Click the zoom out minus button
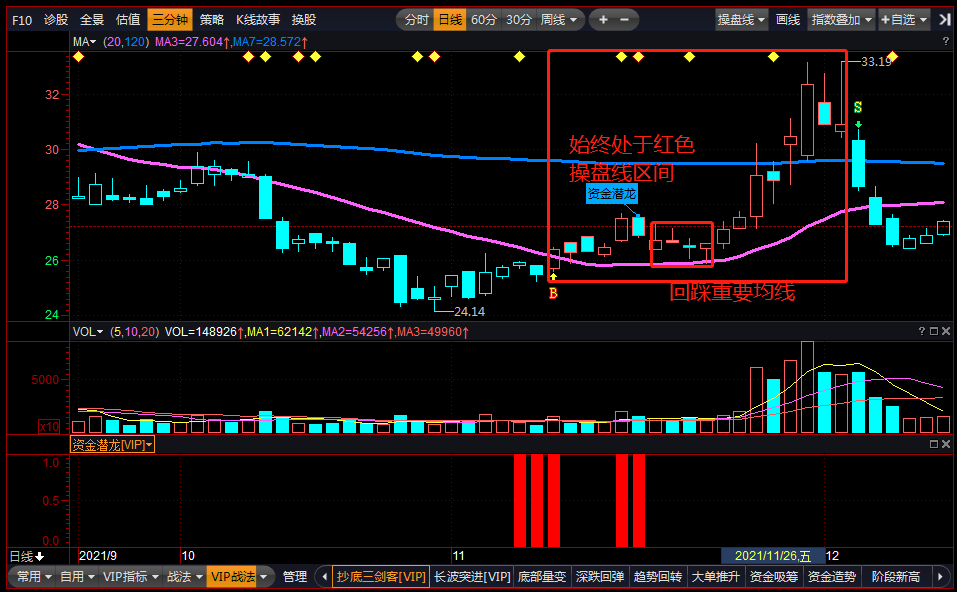Screen dimensions: 957x592 (x=625, y=19)
